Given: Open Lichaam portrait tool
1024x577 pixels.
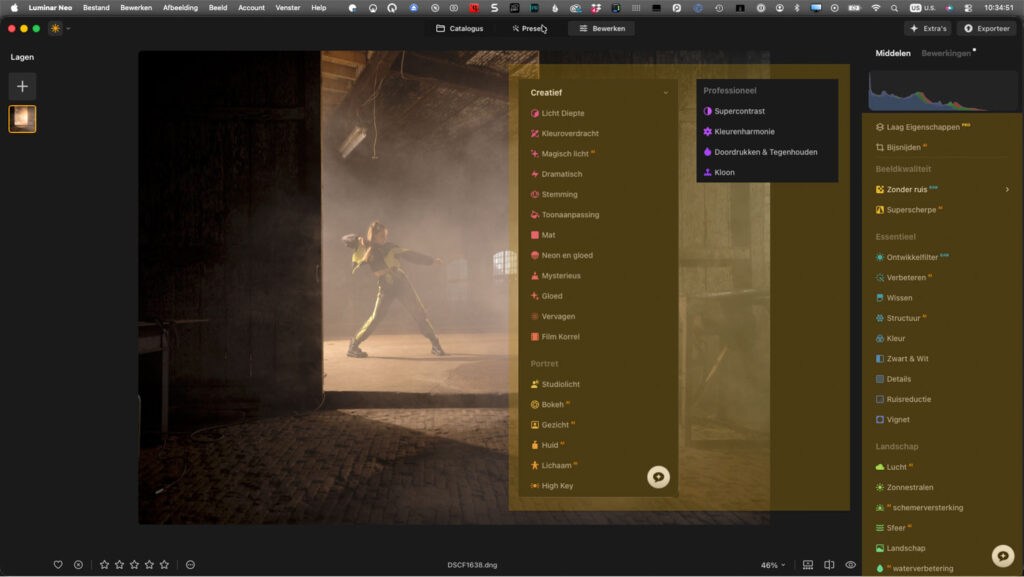Looking at the screenshot, I should click(x=553, y=465).
